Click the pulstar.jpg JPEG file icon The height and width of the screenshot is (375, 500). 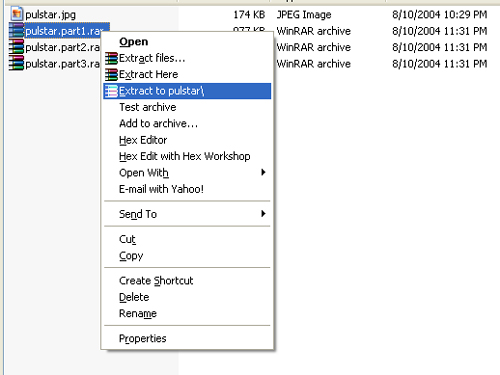click(x=16, y=14)
